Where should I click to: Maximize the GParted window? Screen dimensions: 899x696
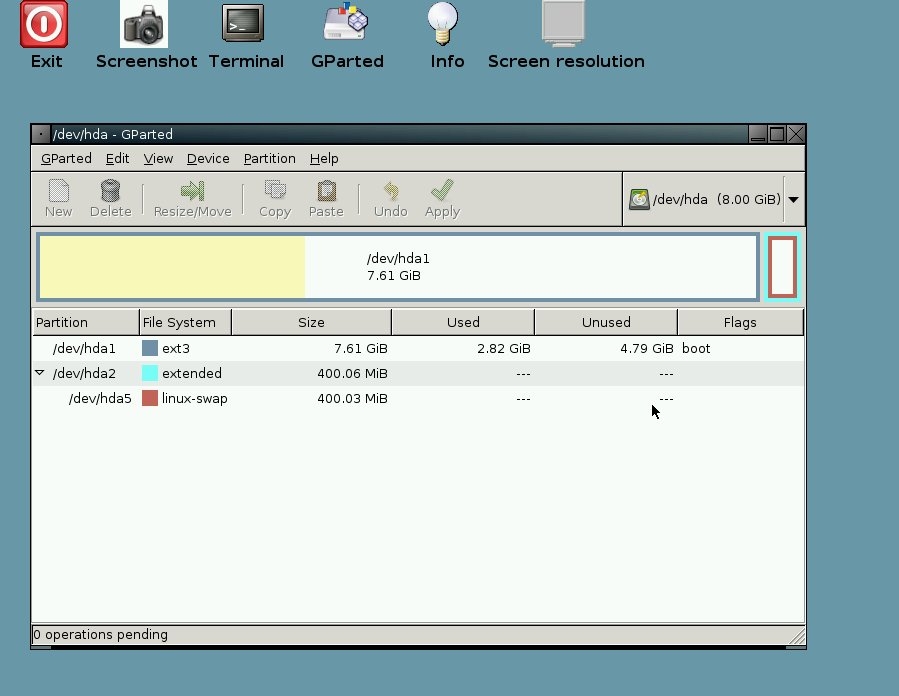[x=777, y=134]
